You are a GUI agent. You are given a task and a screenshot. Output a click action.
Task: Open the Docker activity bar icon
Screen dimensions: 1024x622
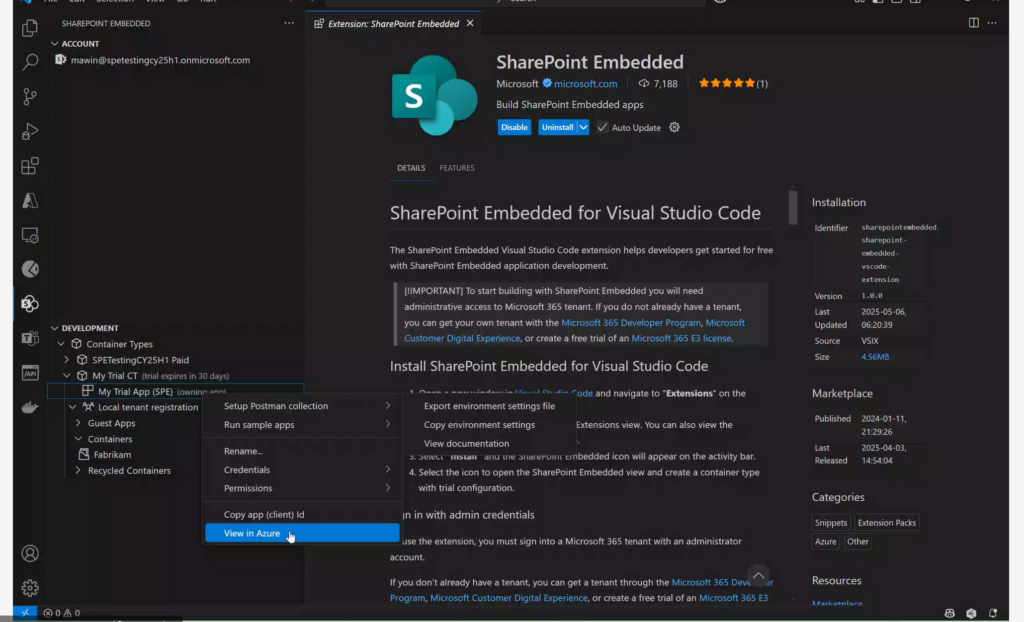pos(30,408)
